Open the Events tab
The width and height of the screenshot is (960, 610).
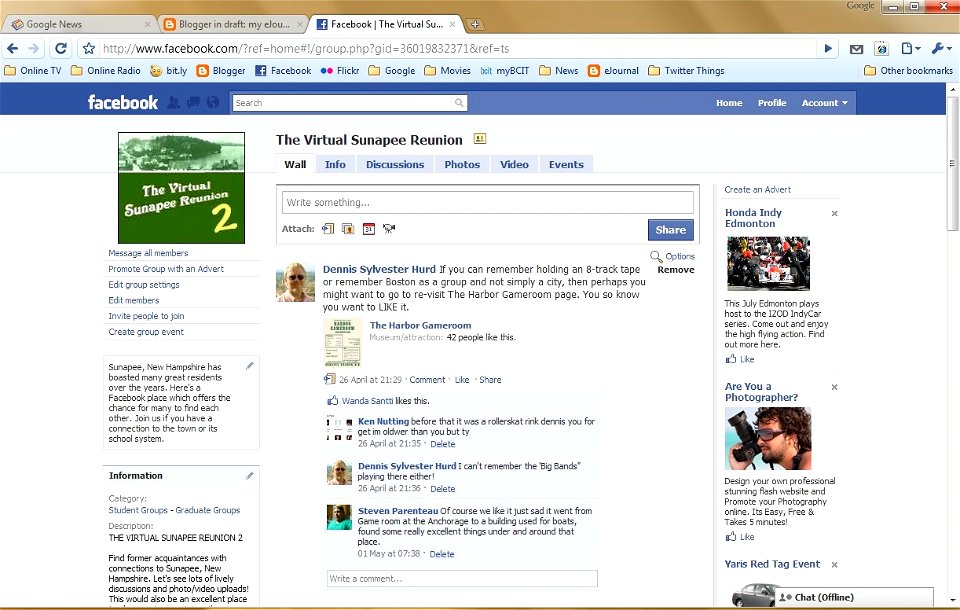566,164
